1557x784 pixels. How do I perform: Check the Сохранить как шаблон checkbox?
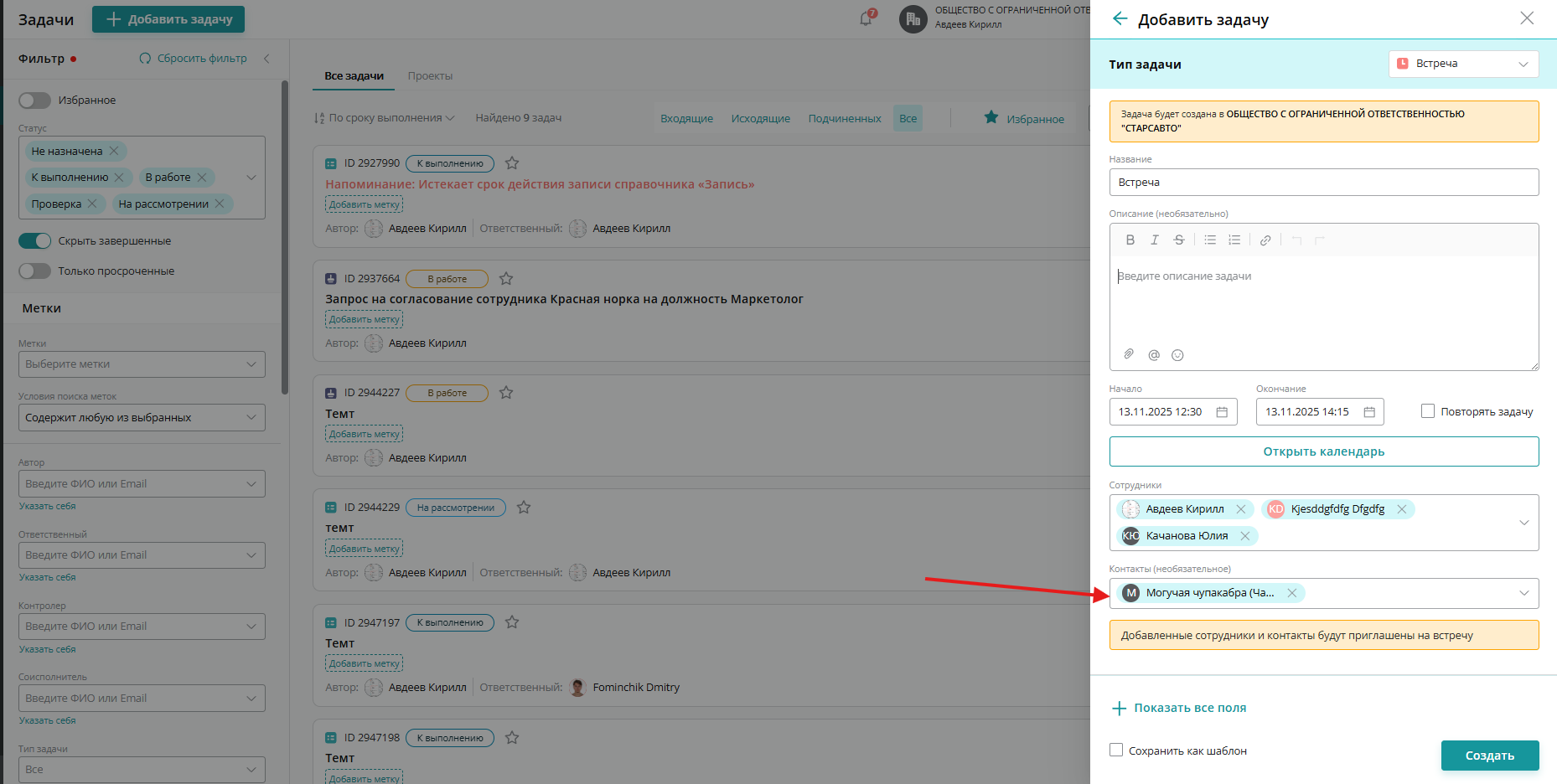click(1116, 750)
